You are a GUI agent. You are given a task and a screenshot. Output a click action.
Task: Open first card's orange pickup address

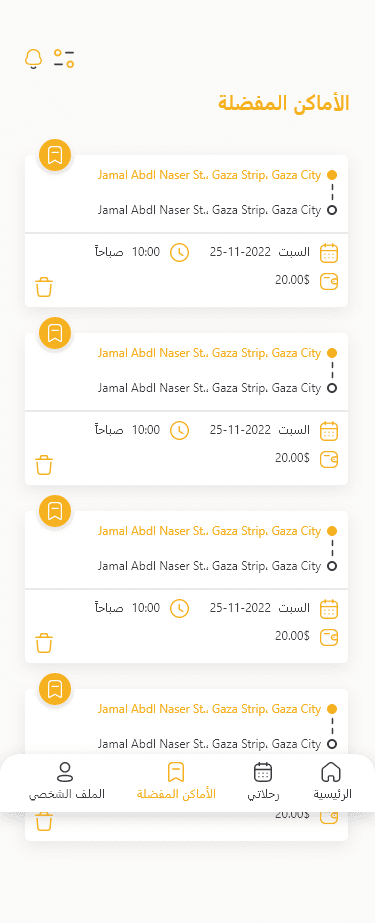coord(210,175)
